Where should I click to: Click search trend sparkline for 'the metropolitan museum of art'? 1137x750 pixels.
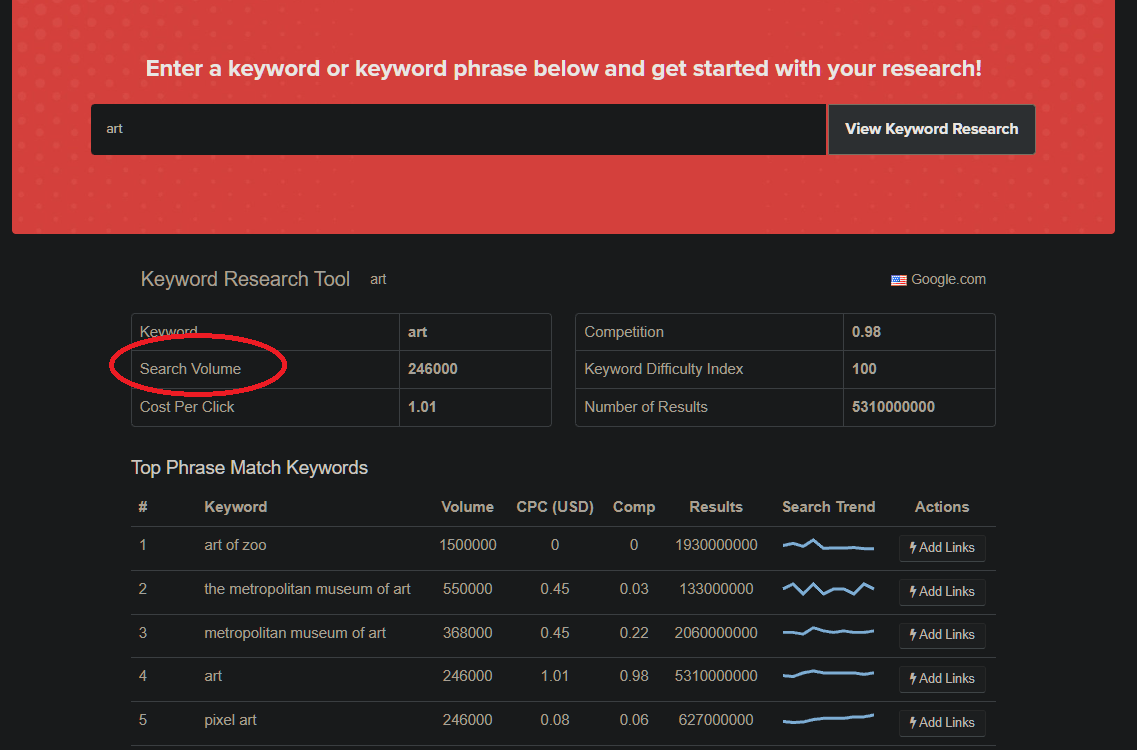(x=828, y=589)
